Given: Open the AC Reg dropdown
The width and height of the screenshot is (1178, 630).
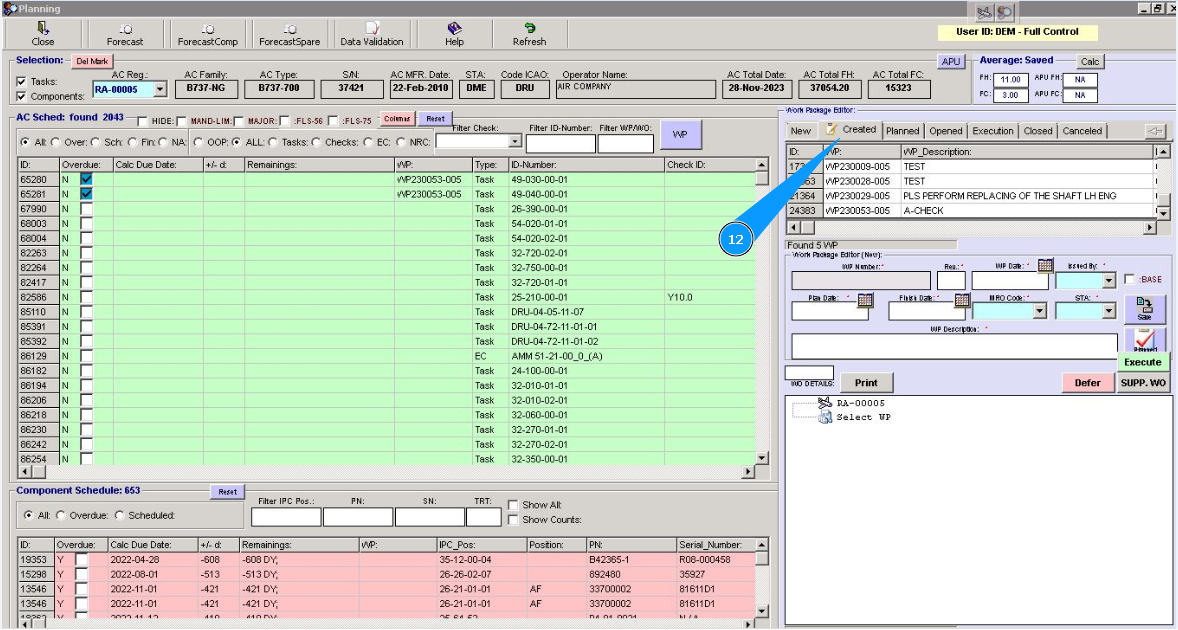Looking at the screenshot, I should [160, 90].
